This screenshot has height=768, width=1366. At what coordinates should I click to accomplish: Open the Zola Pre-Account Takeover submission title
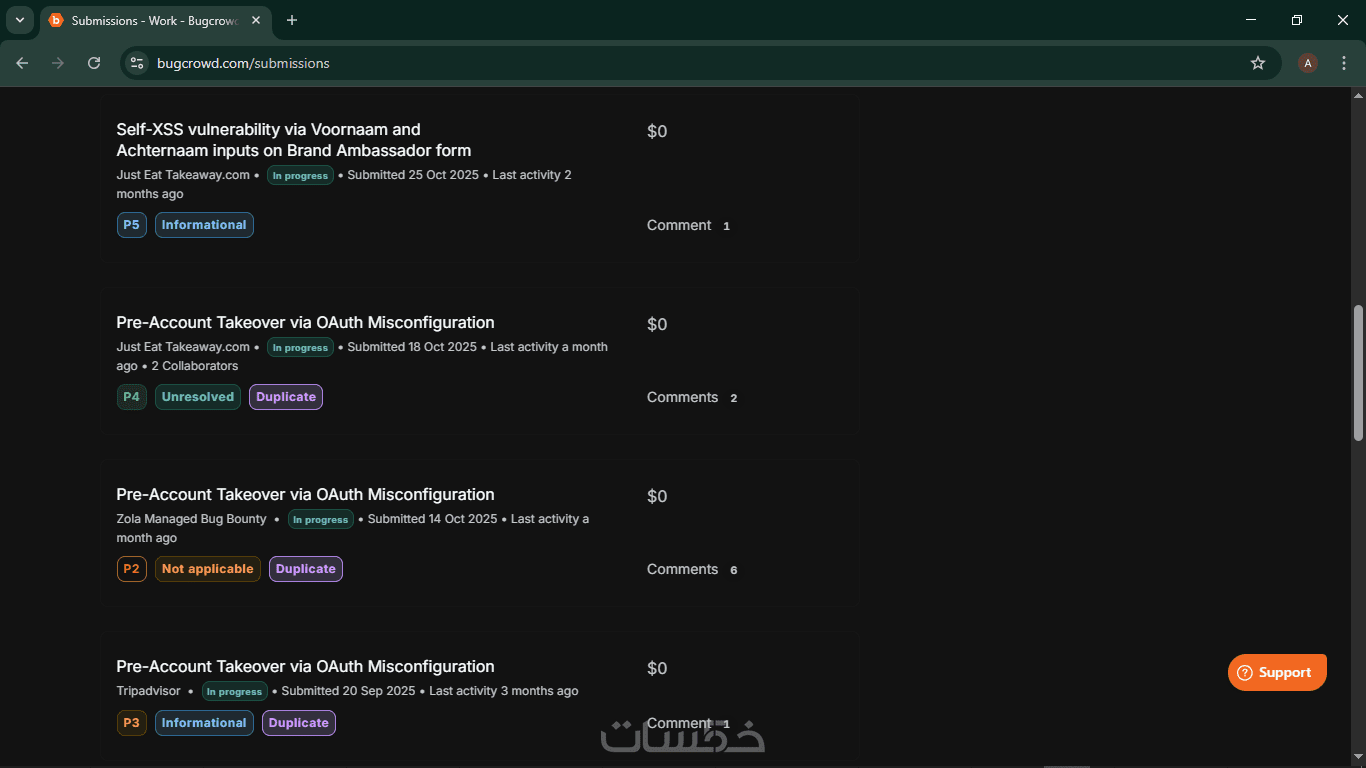[305, 494]
